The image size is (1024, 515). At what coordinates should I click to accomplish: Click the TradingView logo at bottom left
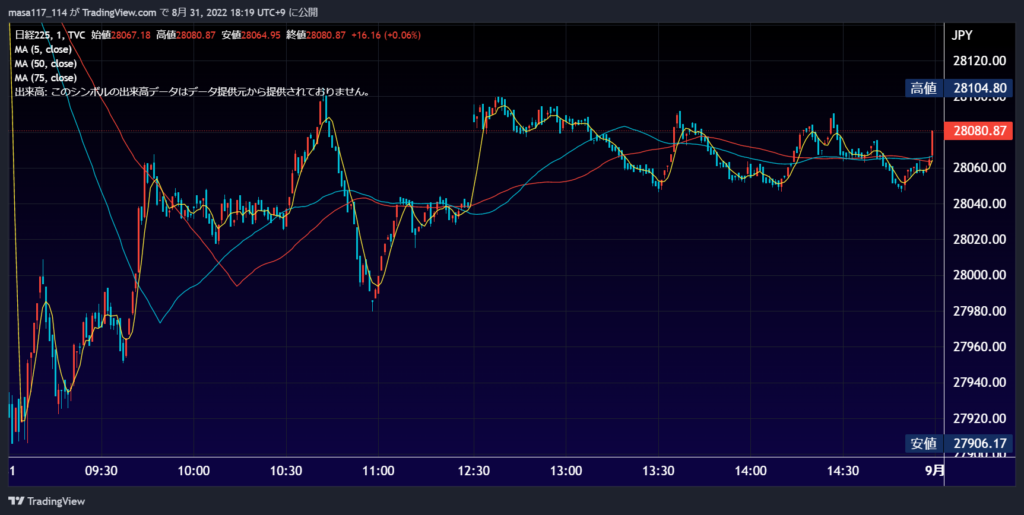coord(46,501)
